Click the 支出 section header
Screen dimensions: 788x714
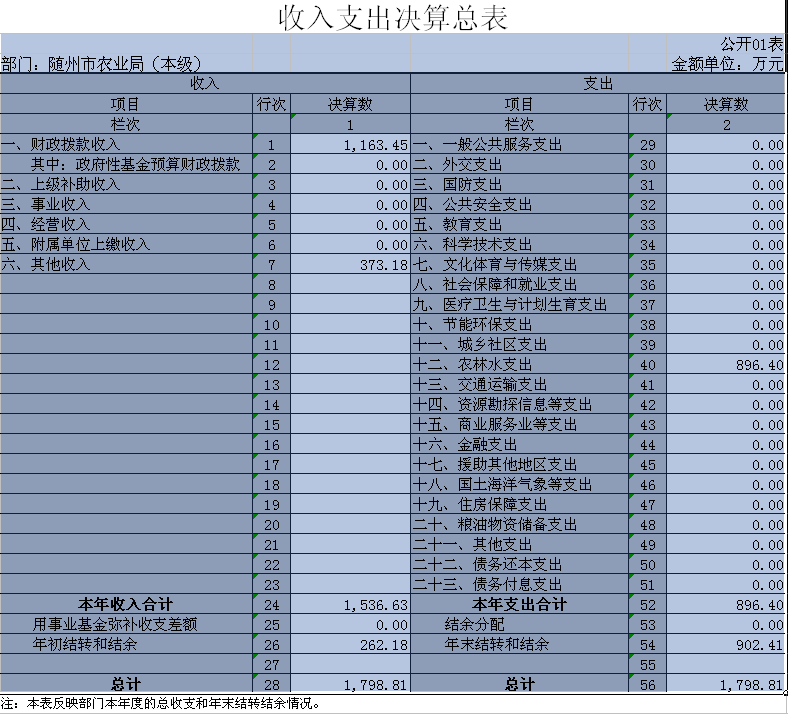point(598,84)
